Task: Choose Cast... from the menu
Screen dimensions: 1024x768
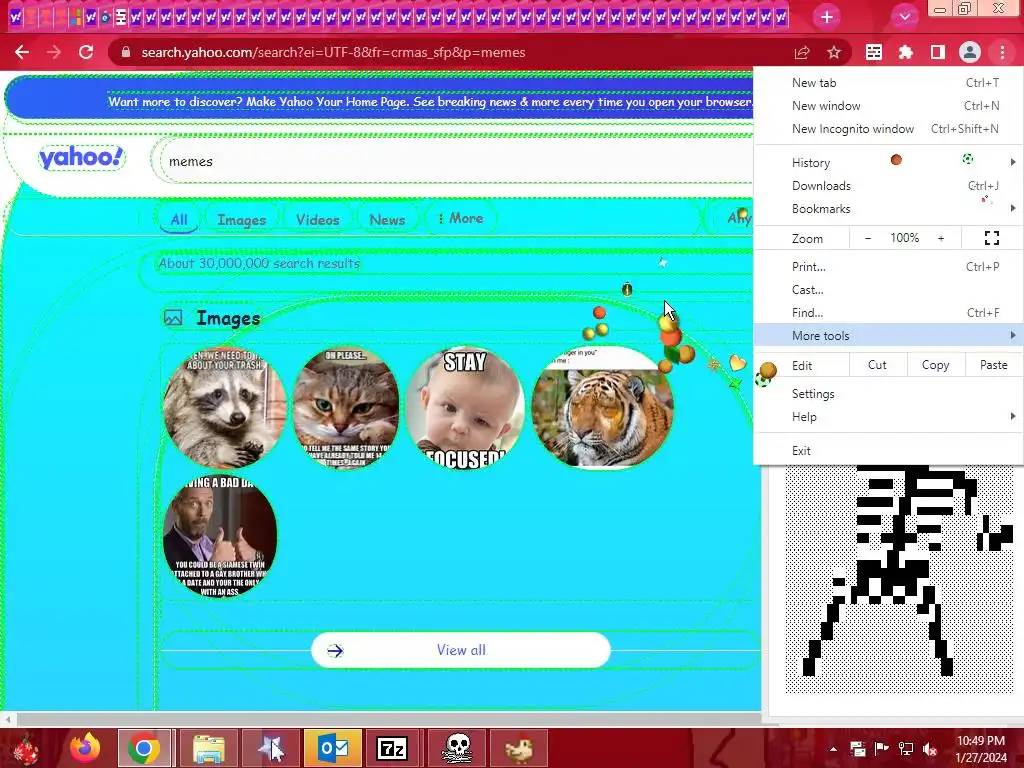Action: coord(888,289)
